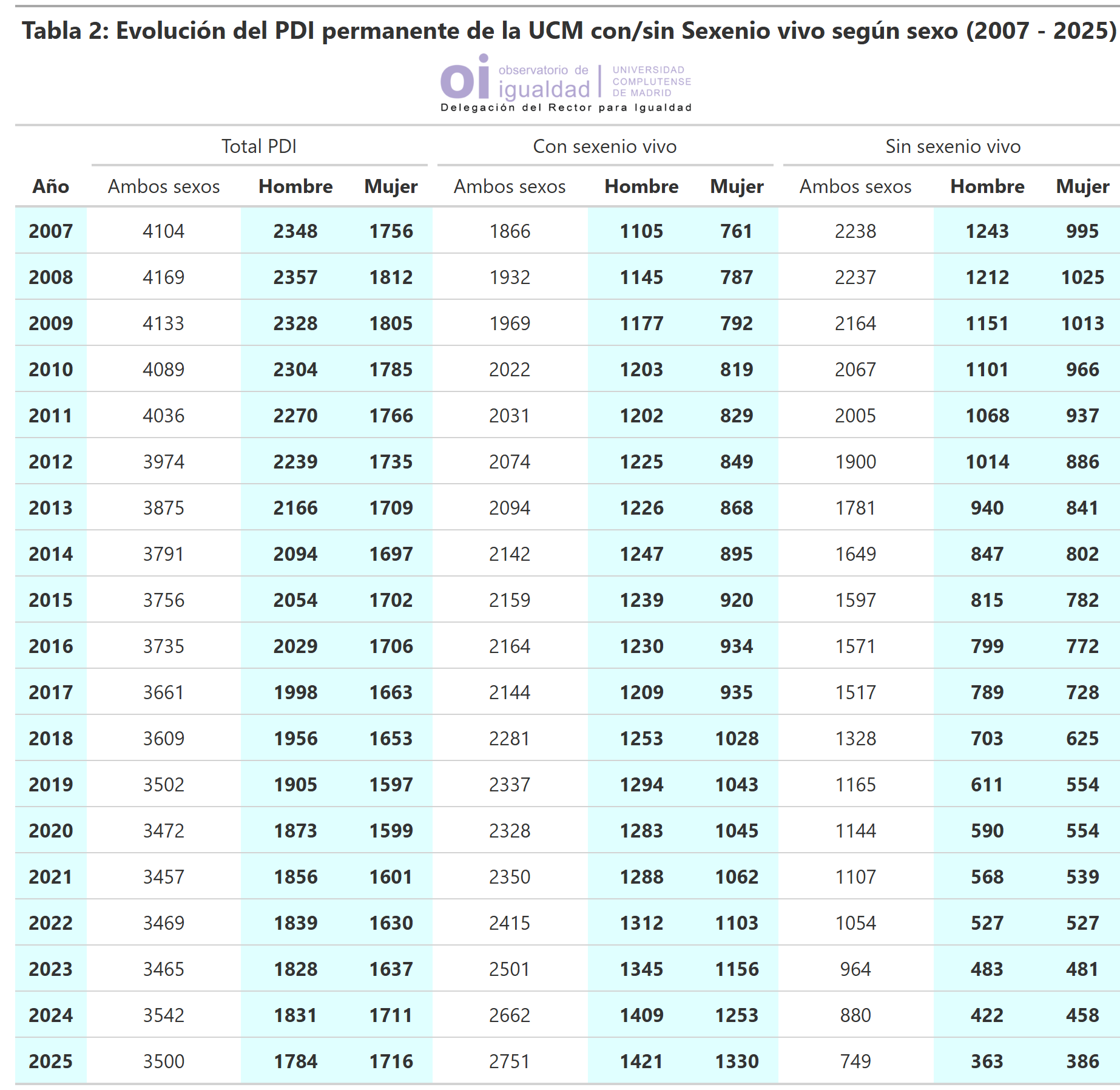The image size is (1120, 1090).
Task: Click the Universidad Complutense de Madrid logo text
Action: [651, 81]
